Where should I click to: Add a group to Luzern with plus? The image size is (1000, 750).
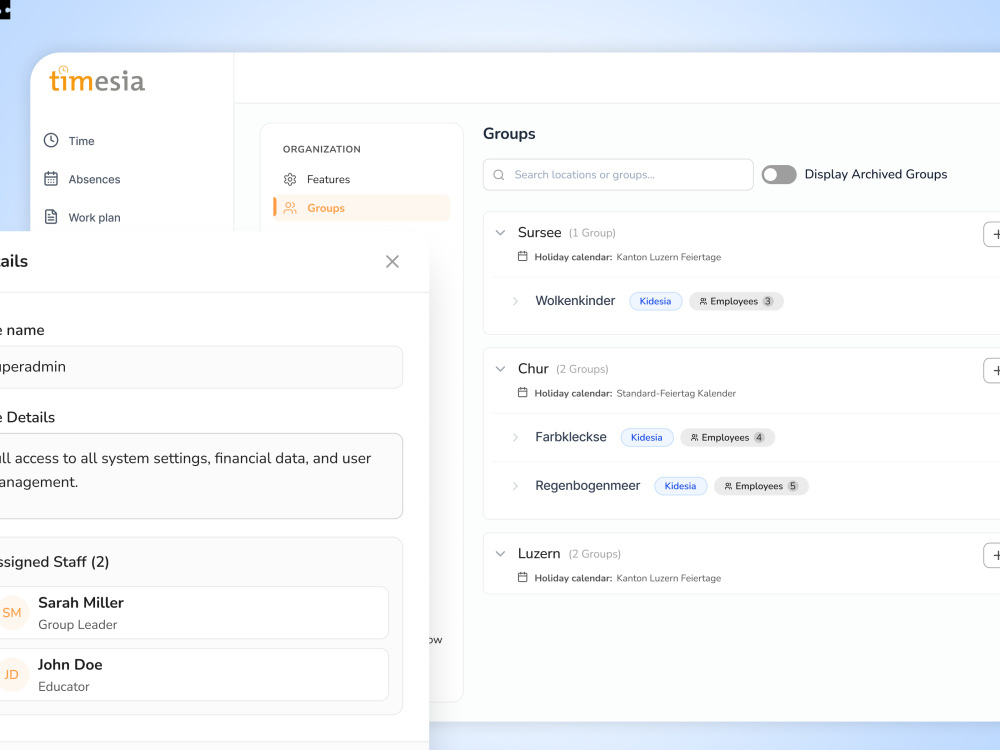pos(992,555)
